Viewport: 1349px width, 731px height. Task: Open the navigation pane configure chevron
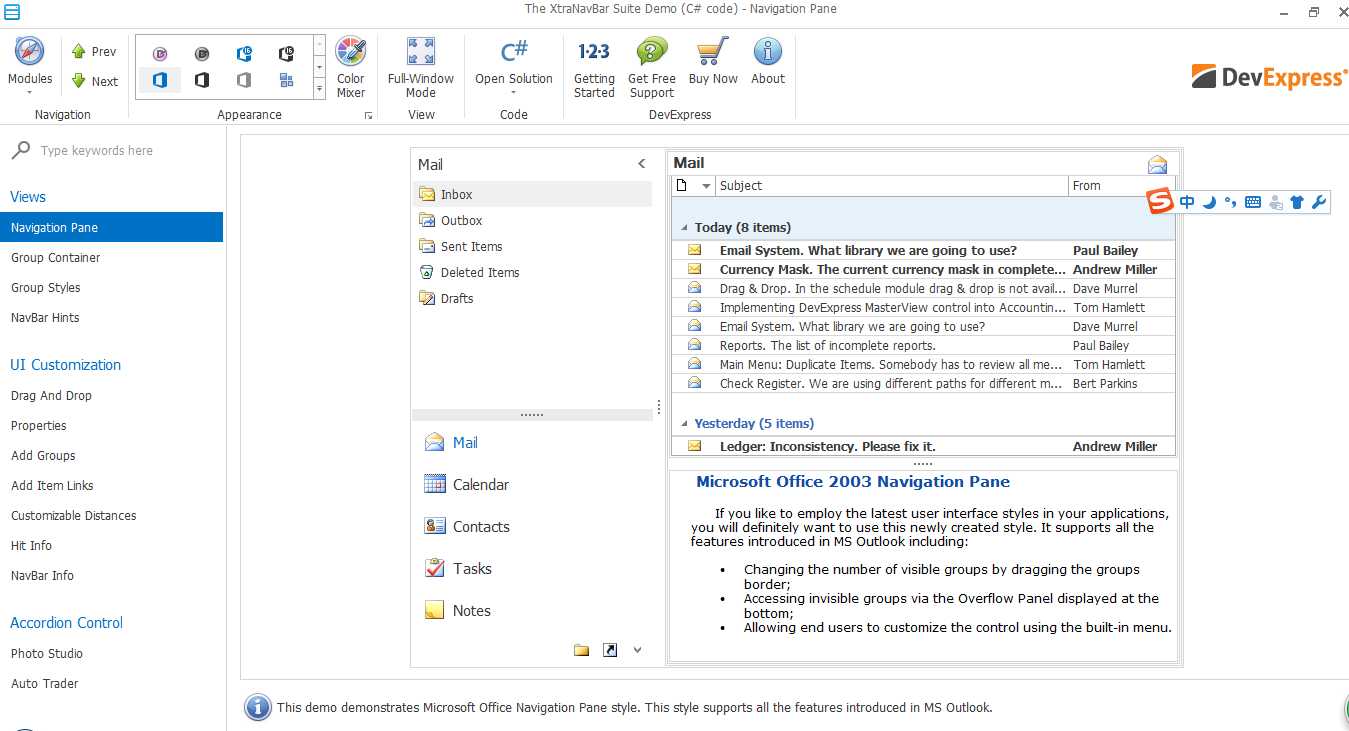[x=637, y=651]
